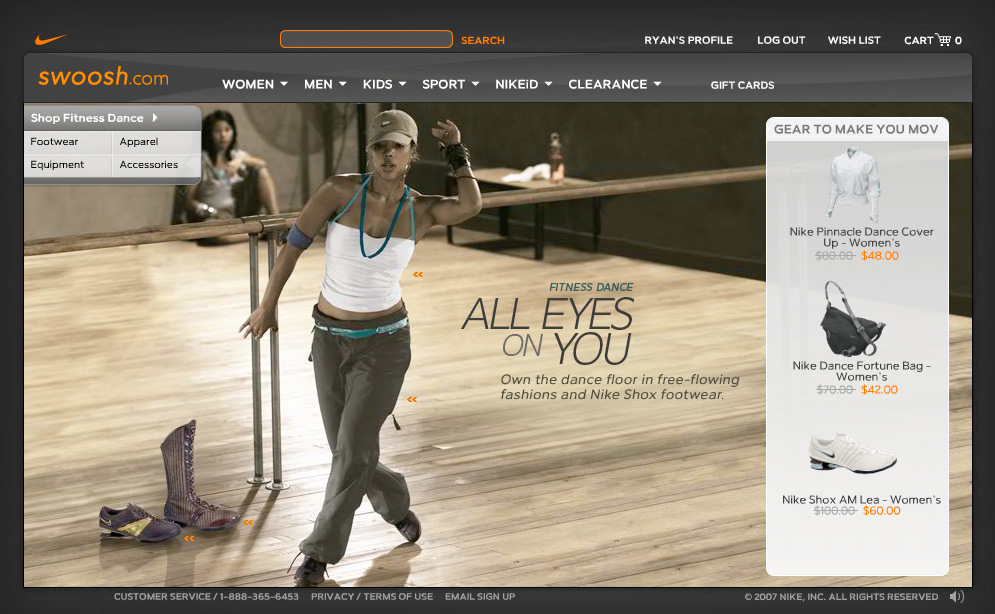The height and width of the screenshot is (614, 995).
Task: Click the $60.00 sale price
Action: tap(881, 511)
